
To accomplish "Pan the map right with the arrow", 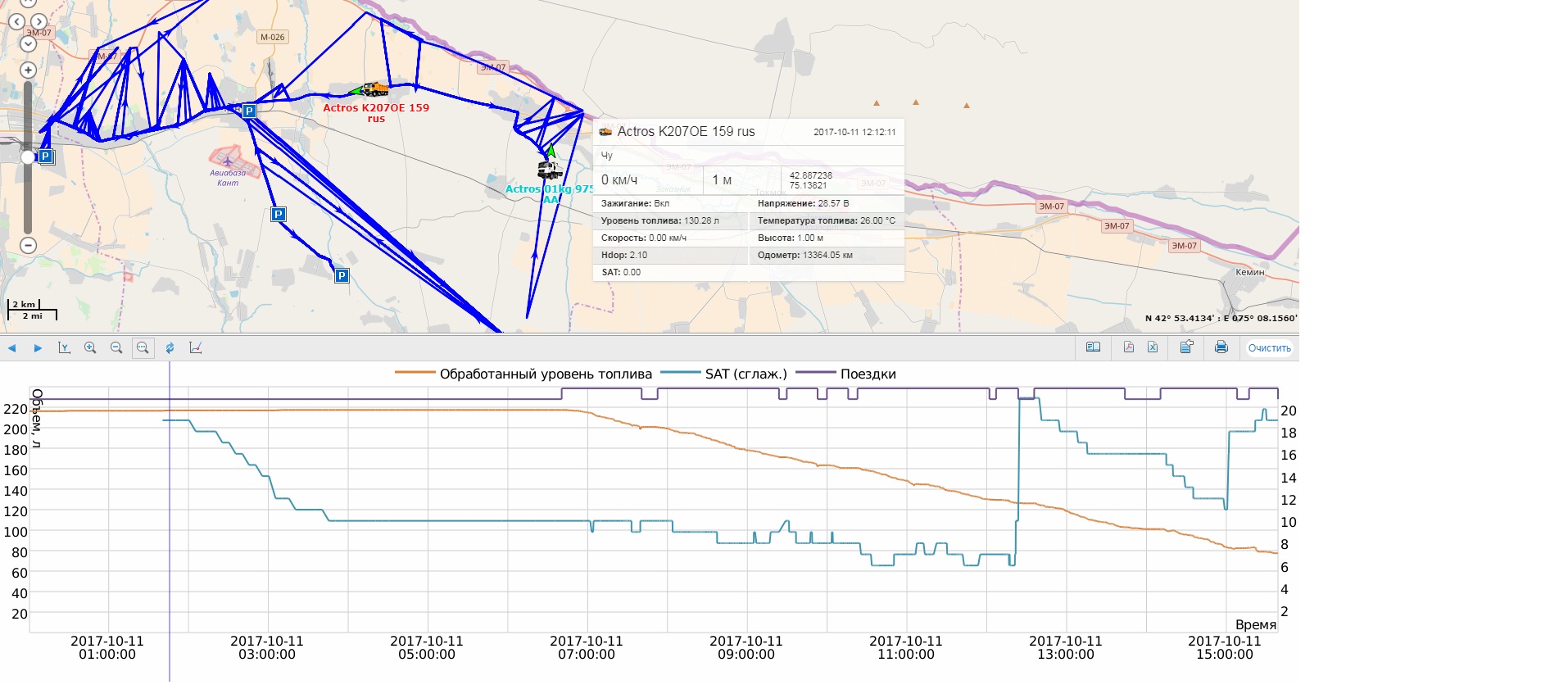I will (x=39, y=22).
